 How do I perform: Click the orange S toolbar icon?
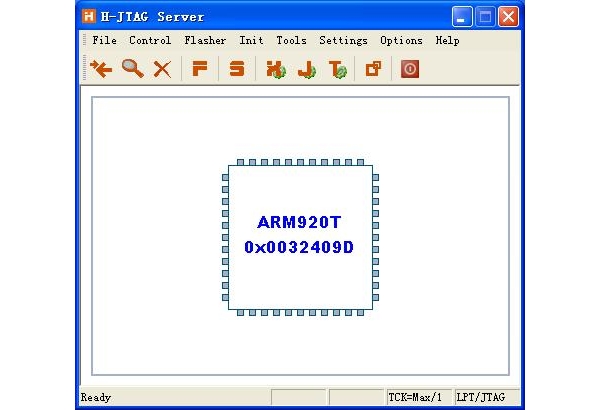coord(237,69)
